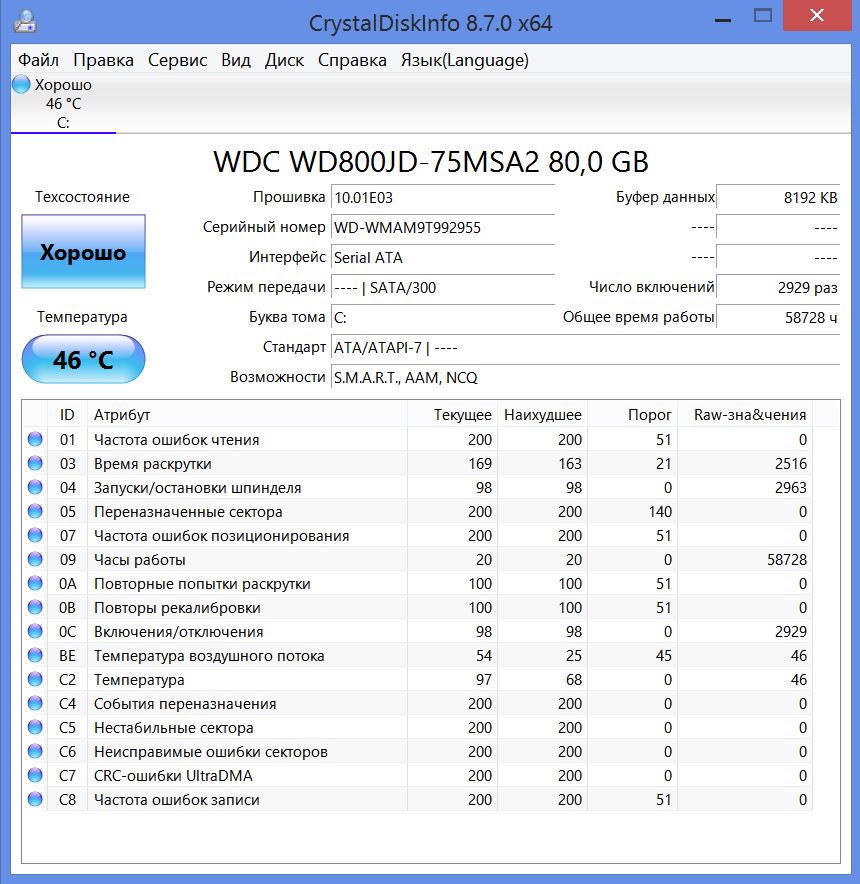This screenshot has height=884, width=860.
Task: Click the drive title WDC WD800JD-75MSA2 80,0 GB
Action: pos(431,161)
